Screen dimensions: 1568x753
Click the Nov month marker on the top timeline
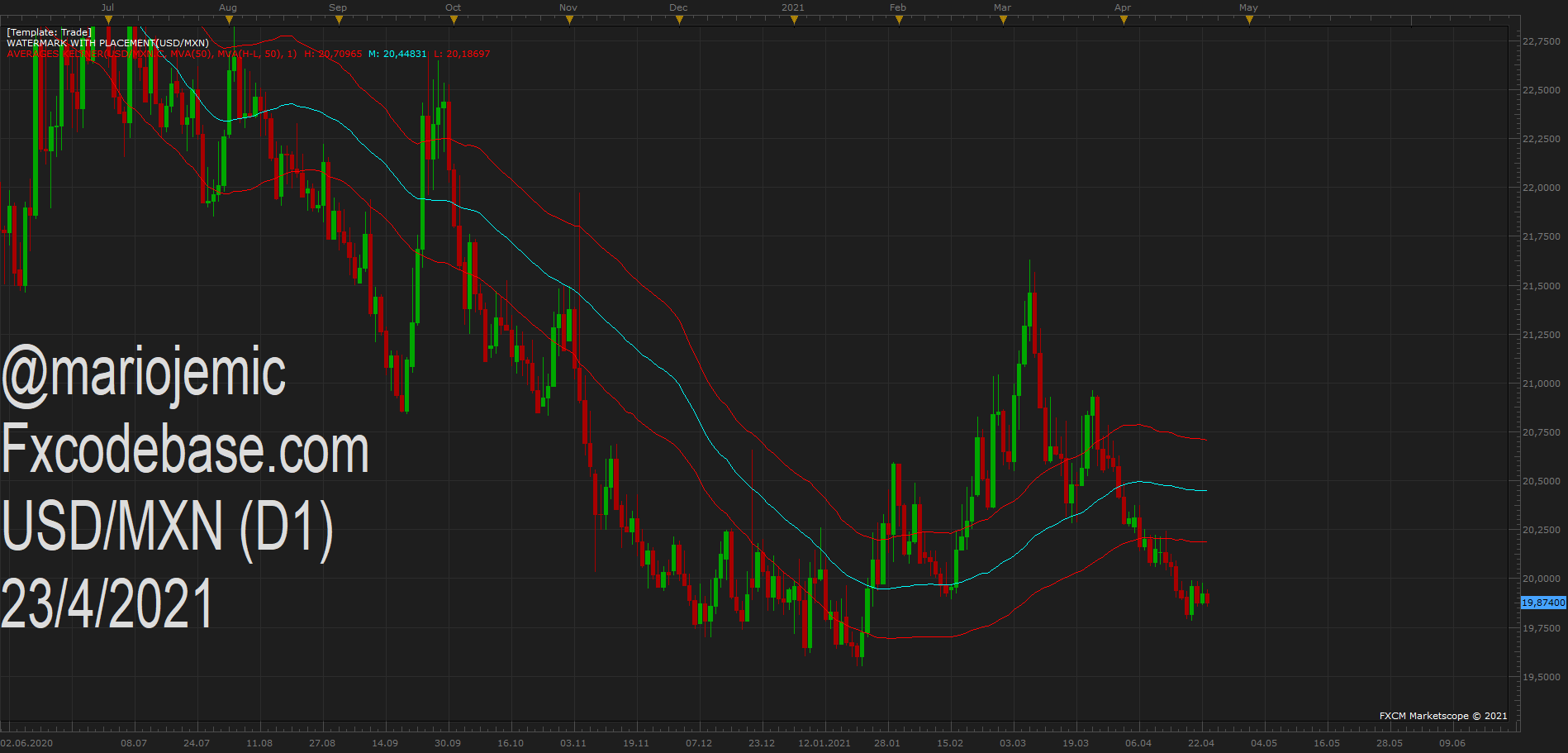click(568, 7)
